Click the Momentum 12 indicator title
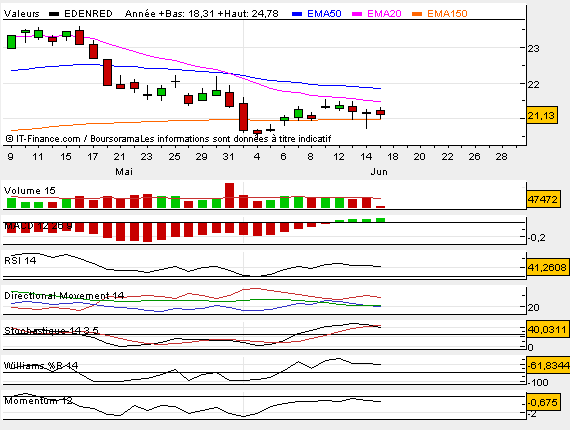This screenshot has width=570, height=430. (x=38, y=401)
